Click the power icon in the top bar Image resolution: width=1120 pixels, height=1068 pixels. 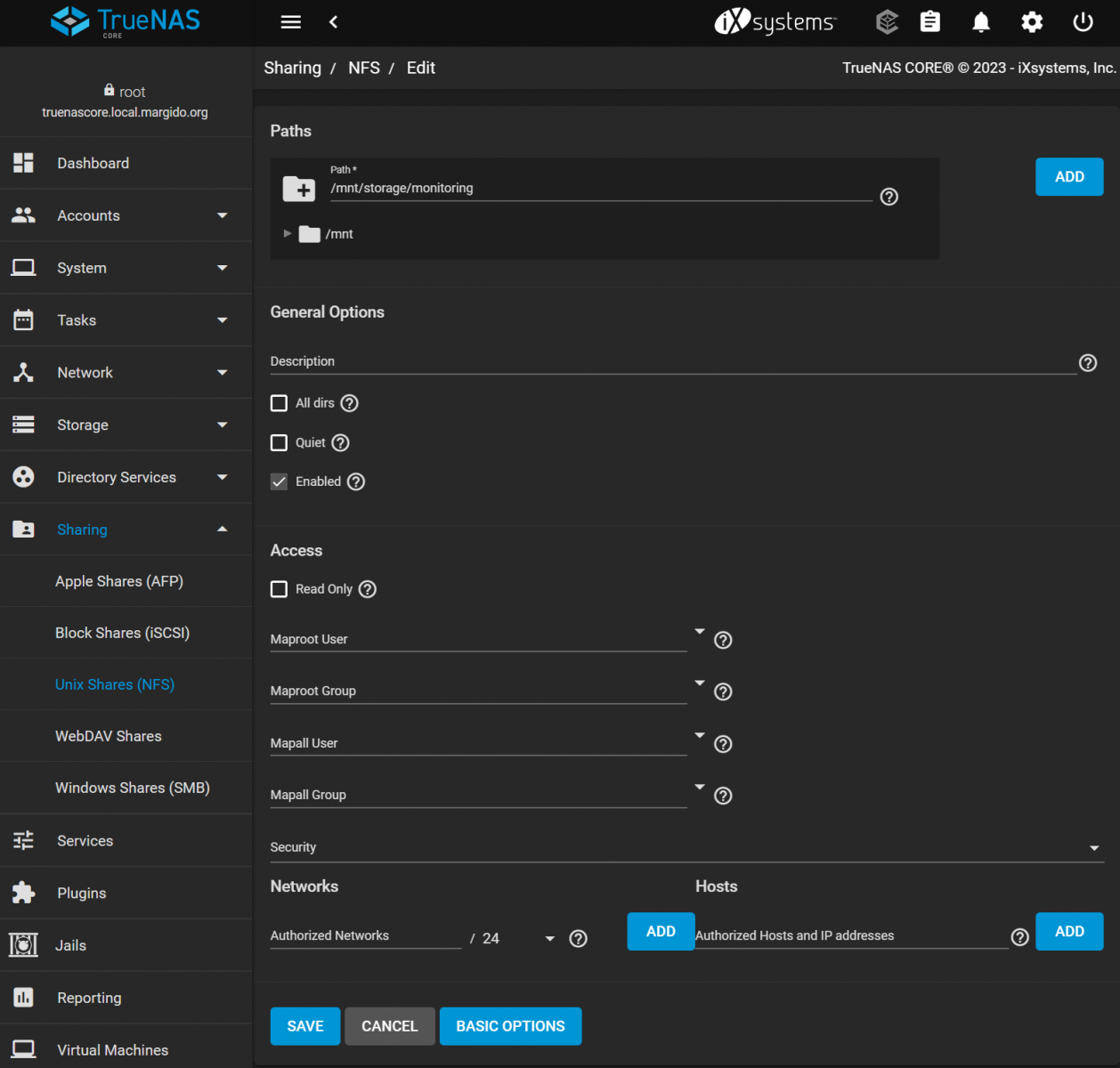[x=1083, y=22]
